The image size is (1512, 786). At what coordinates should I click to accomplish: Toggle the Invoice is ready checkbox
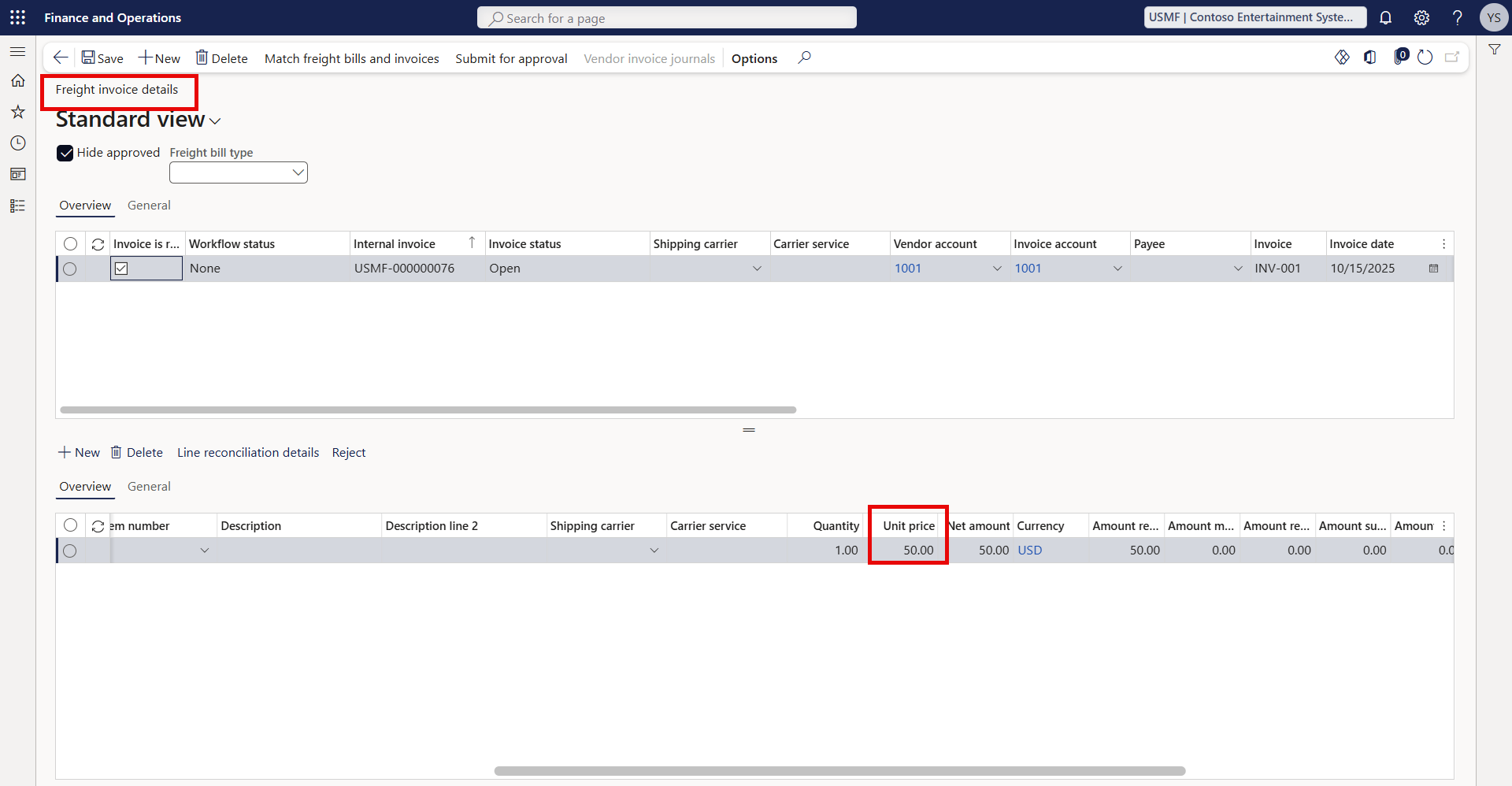(121, 269)
